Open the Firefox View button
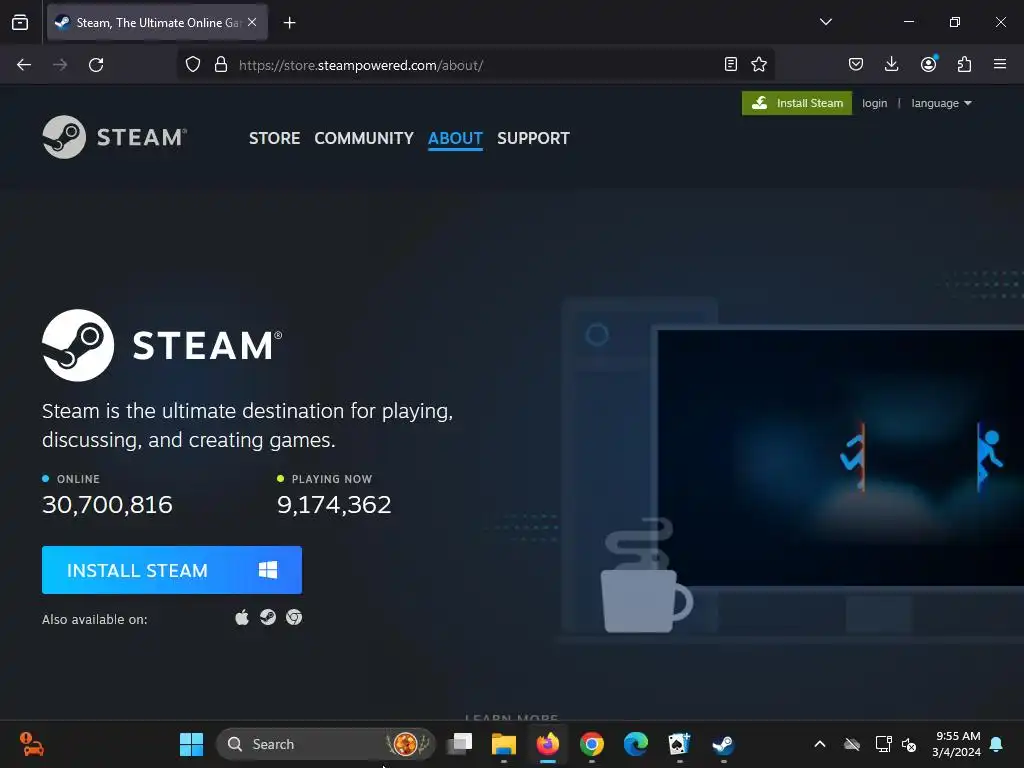This screenshot has height=768, width=1024. point(20,22)
